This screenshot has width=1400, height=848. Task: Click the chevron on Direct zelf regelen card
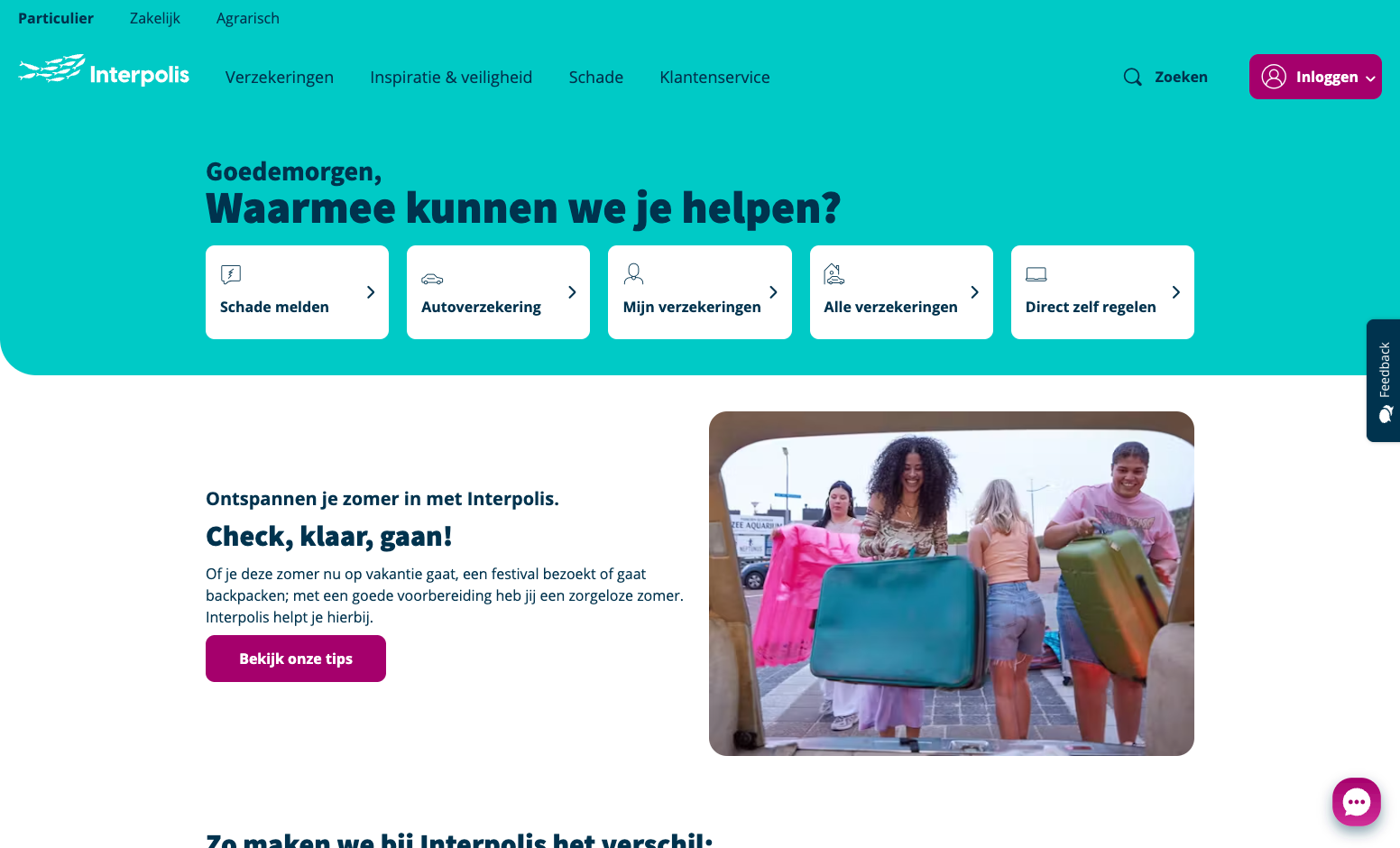click(1176, 292)
